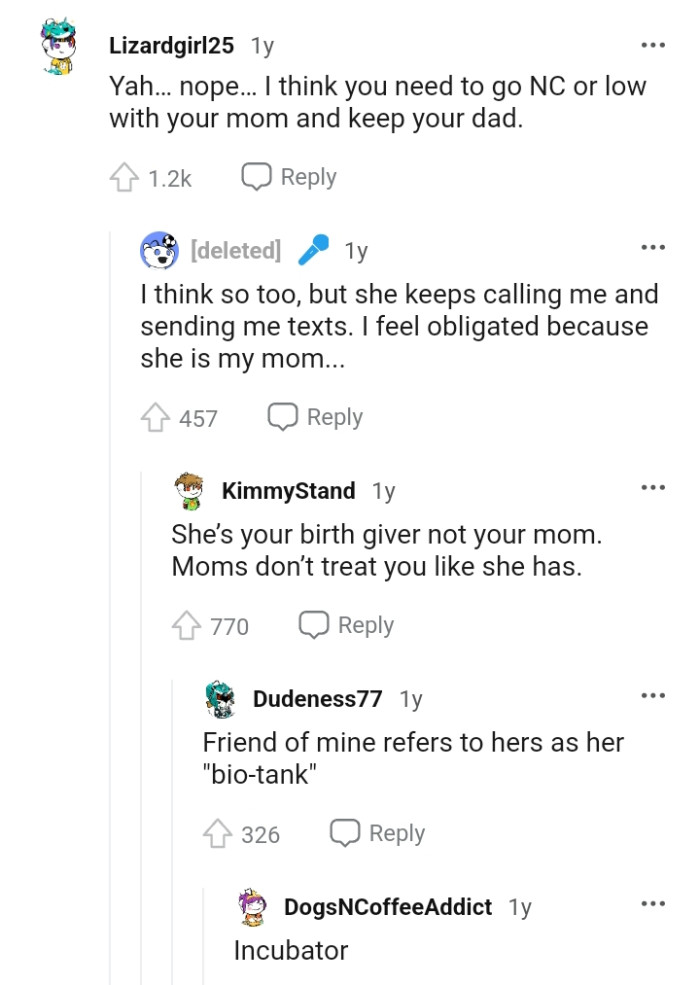The width and height of the screenshot is (700, 985).
Task: Click Dudeness77's profile avatar
Action: (224, 699)
